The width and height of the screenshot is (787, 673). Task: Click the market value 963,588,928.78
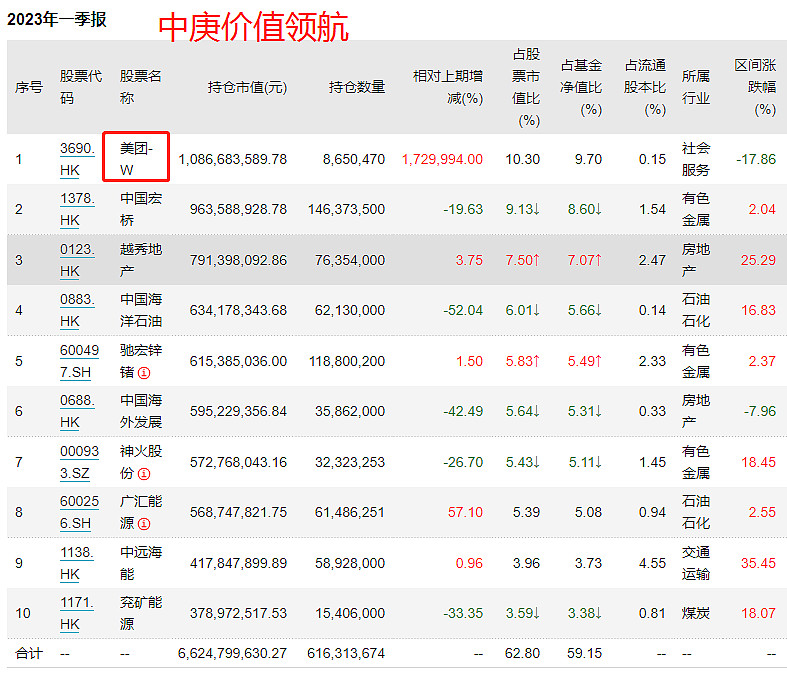click(238, 209)
